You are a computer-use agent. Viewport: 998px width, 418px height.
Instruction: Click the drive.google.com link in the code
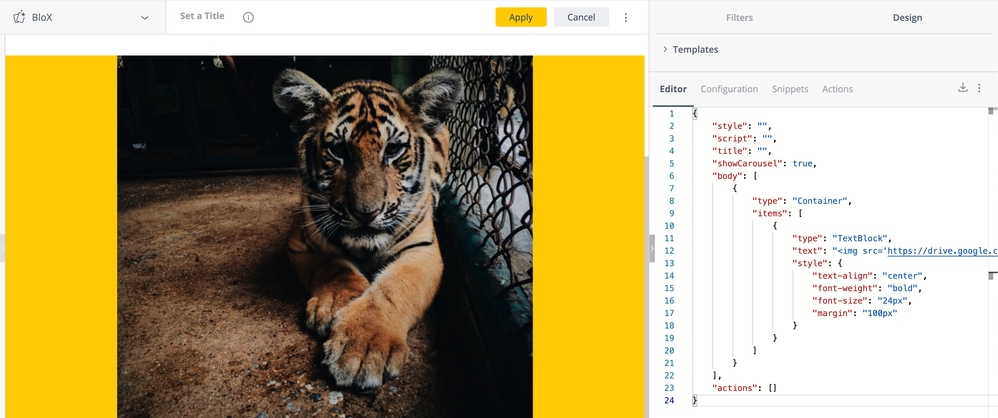pyautogui.click(x=941, y=251)
